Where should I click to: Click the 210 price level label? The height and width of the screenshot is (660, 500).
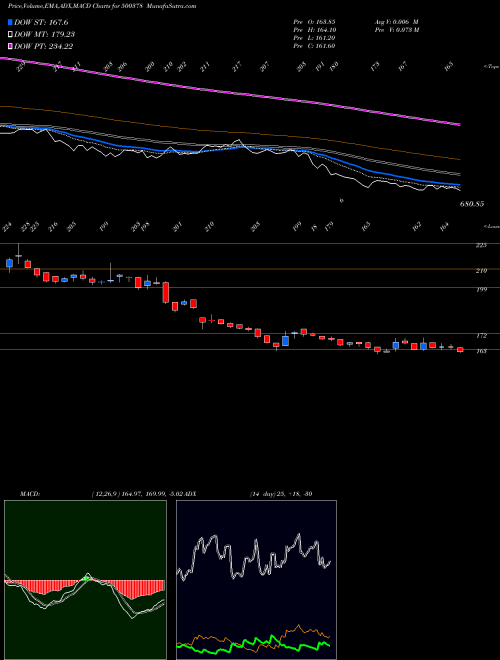click(481, 271)
